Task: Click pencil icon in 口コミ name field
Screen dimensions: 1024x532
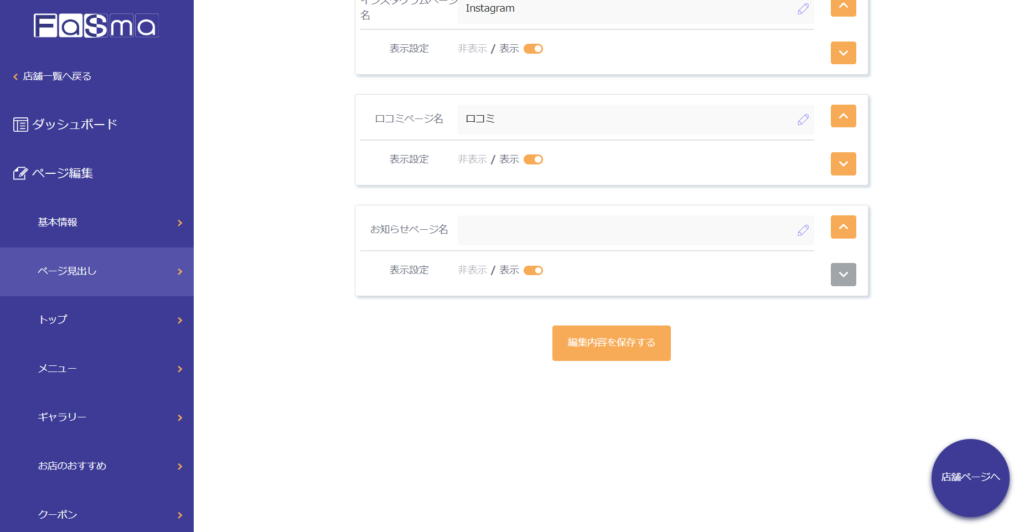Action: (803, 119)
